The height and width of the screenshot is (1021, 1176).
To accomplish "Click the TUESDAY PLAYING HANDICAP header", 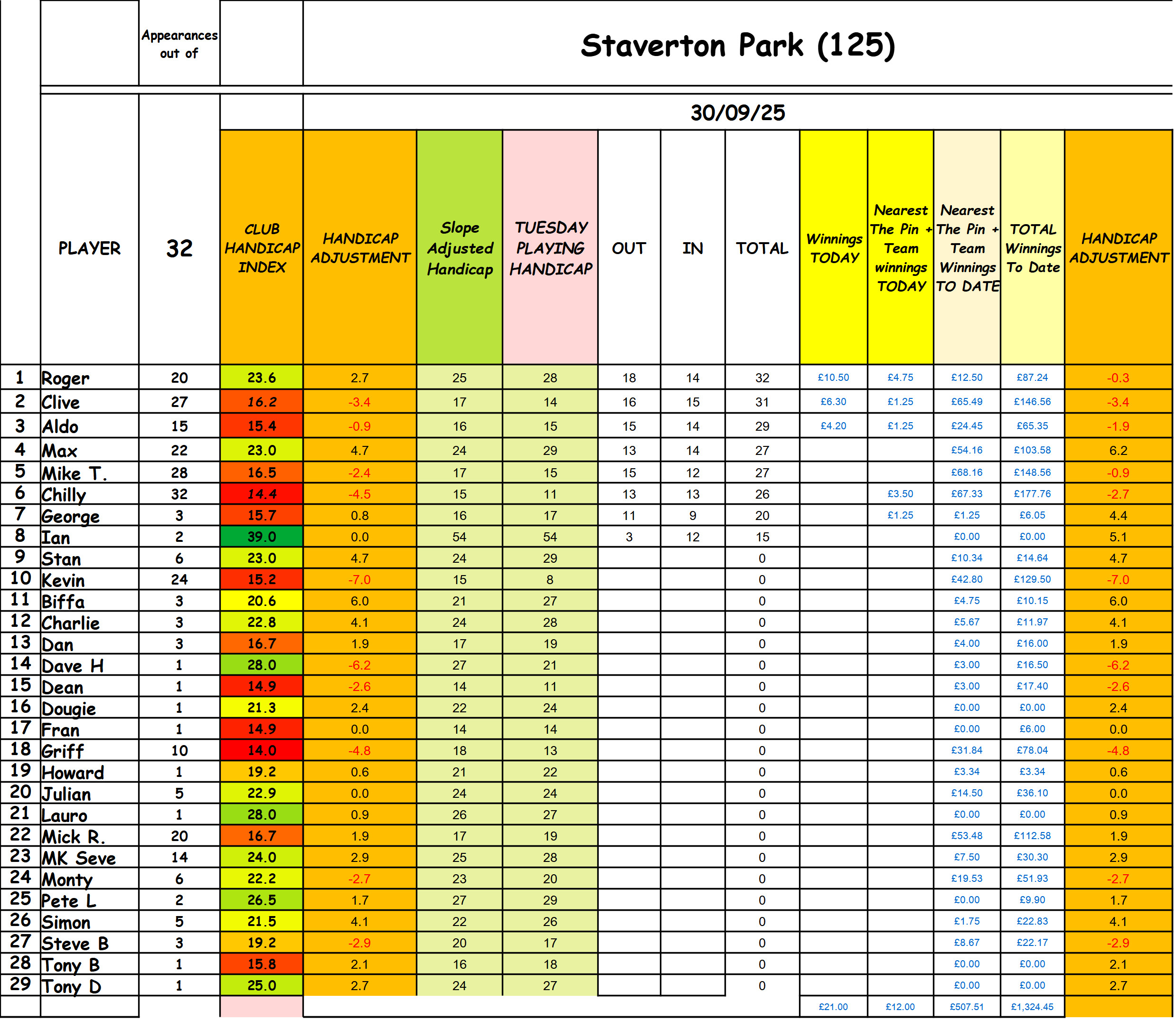I will tap(550, 247).
